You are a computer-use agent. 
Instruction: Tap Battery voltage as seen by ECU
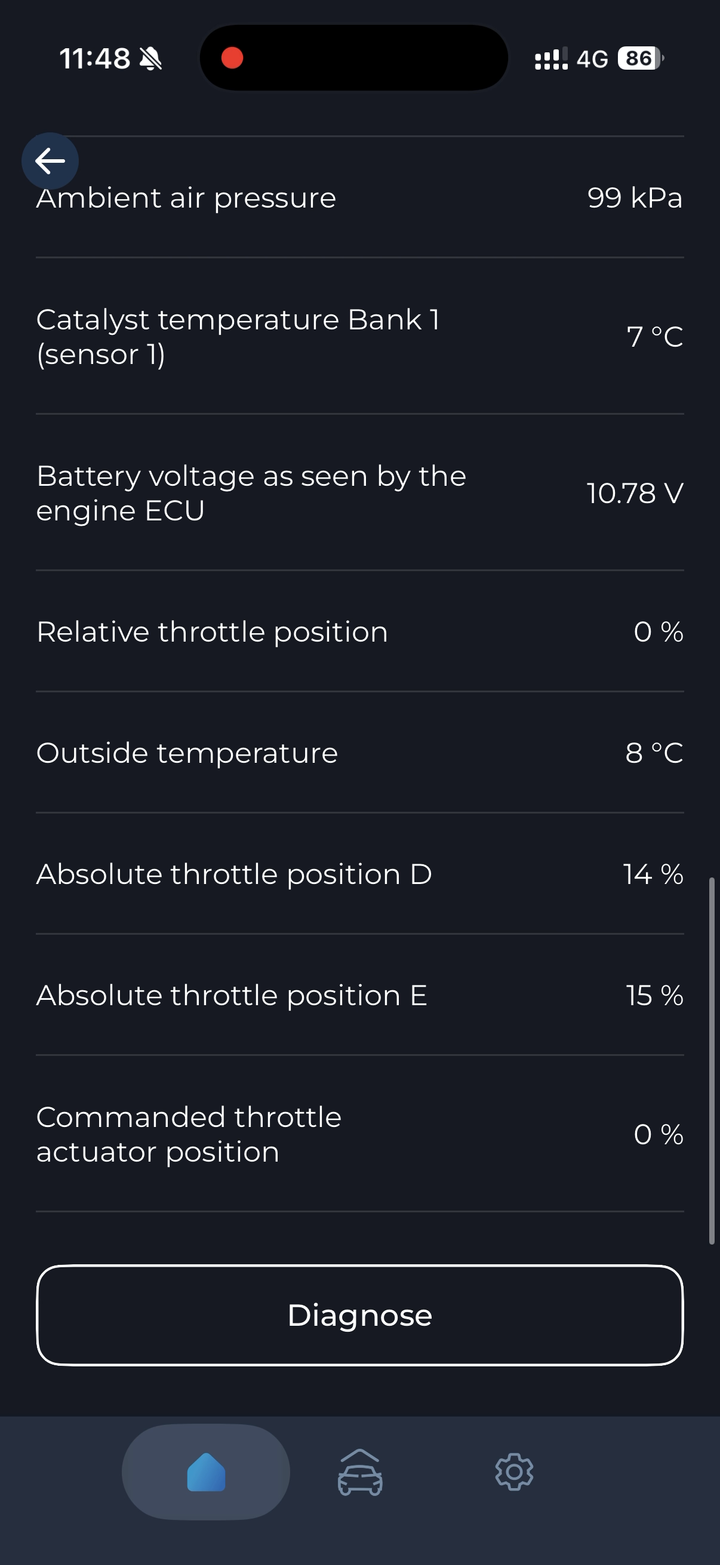click(x=360, y=493)
